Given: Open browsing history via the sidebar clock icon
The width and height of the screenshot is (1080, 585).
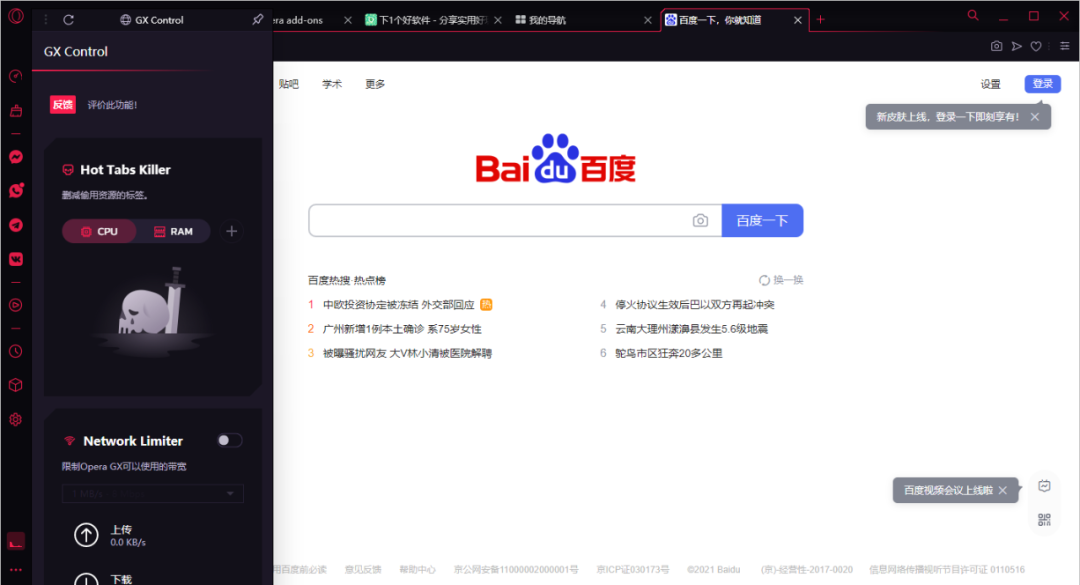Looking at the screenshot, I should coord(14,350).
